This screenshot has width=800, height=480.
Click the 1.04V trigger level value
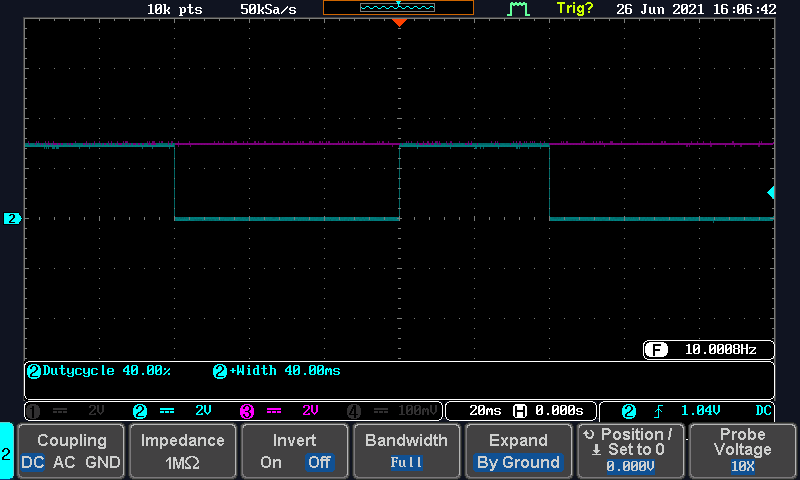701,411
